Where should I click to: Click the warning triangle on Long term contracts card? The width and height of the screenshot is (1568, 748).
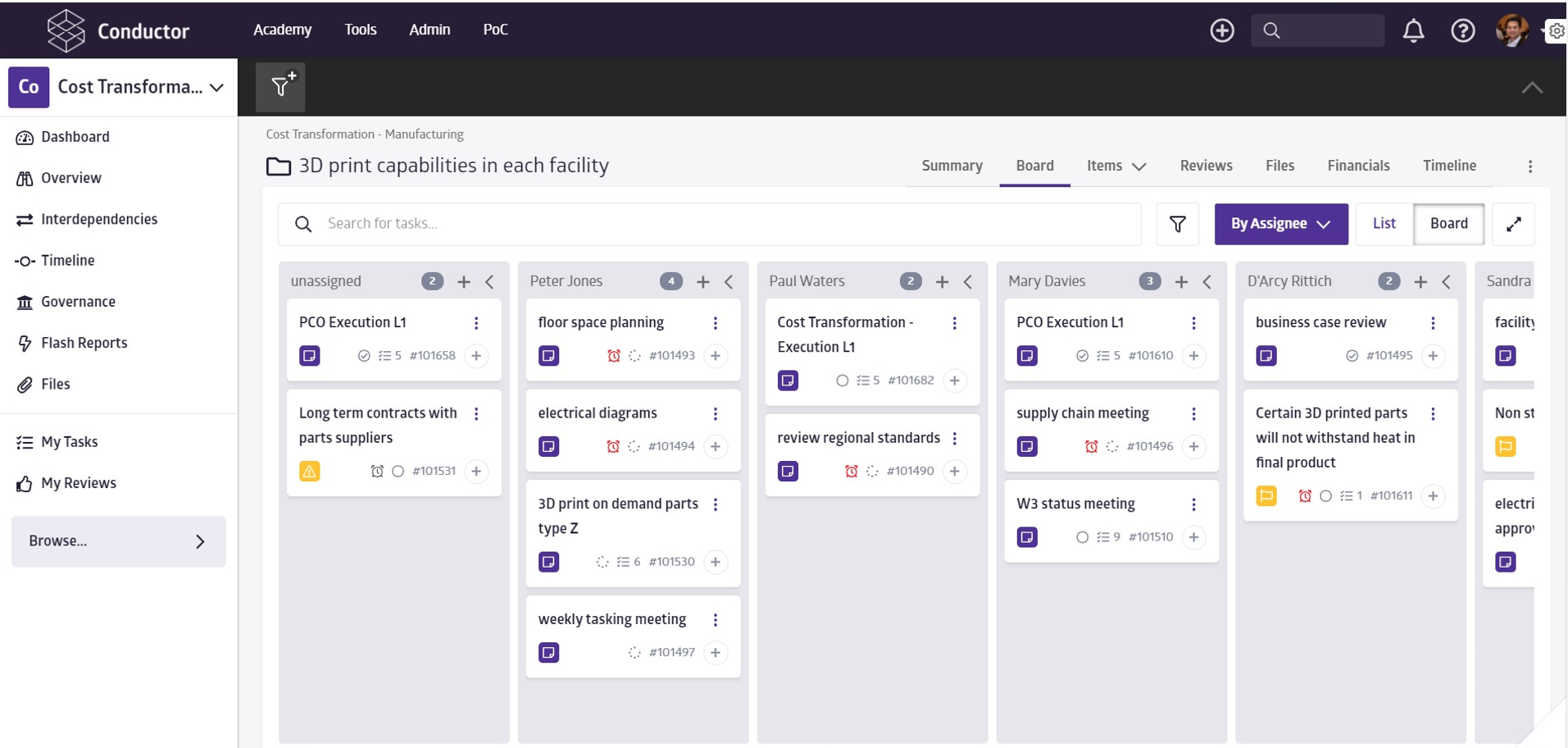click(309, 472)
